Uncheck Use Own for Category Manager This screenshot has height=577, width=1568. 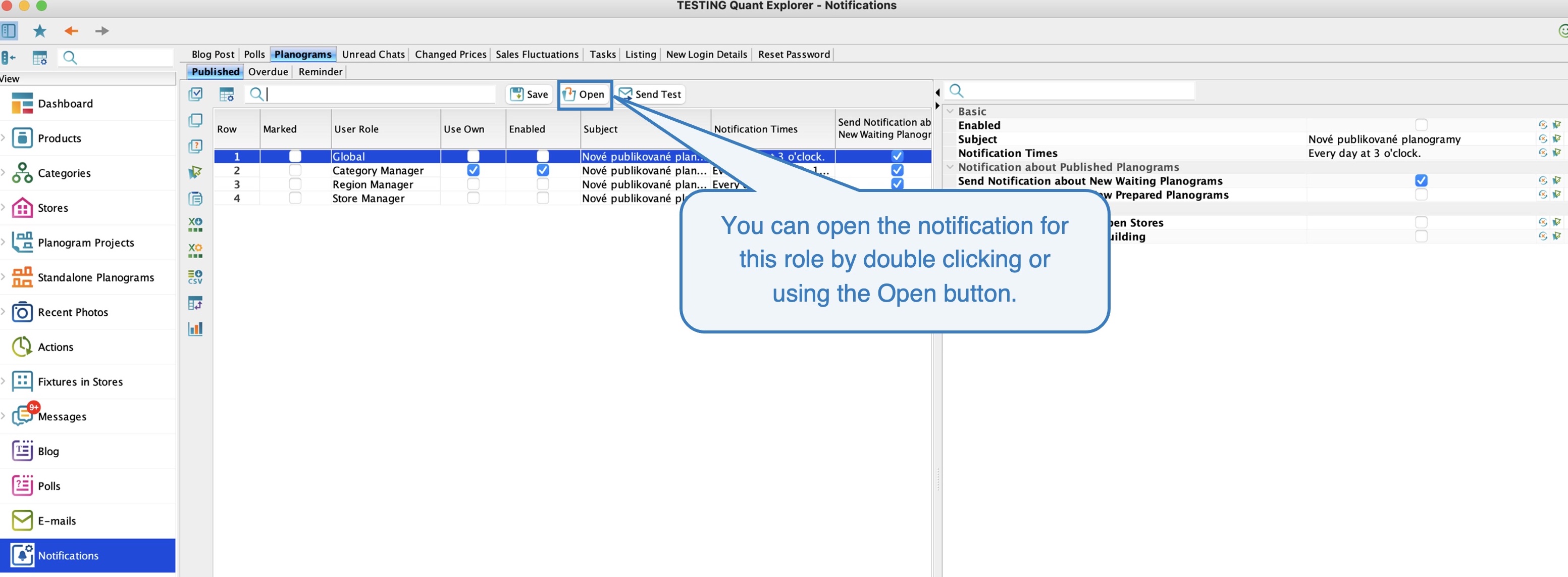pyautogui.click(x=473, y=170)
